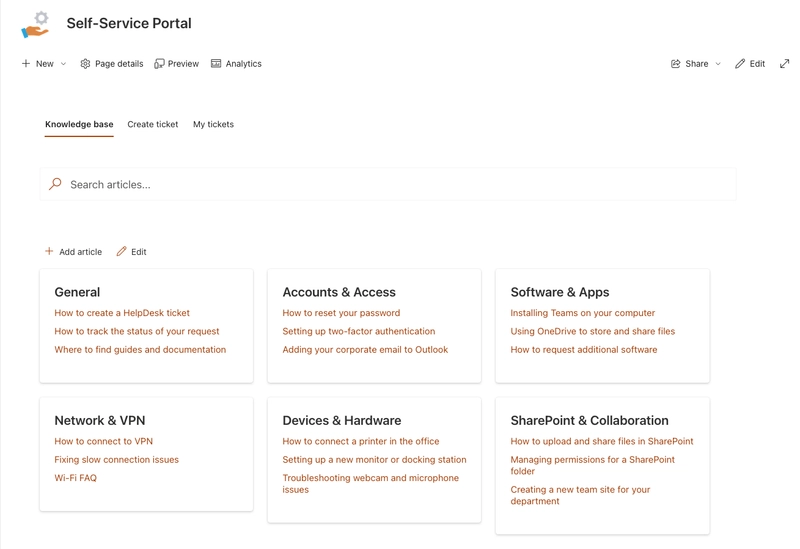This screenshot has height=549, width=800.
Task: Click Edit button above article cards
Action: coord(131,252)
